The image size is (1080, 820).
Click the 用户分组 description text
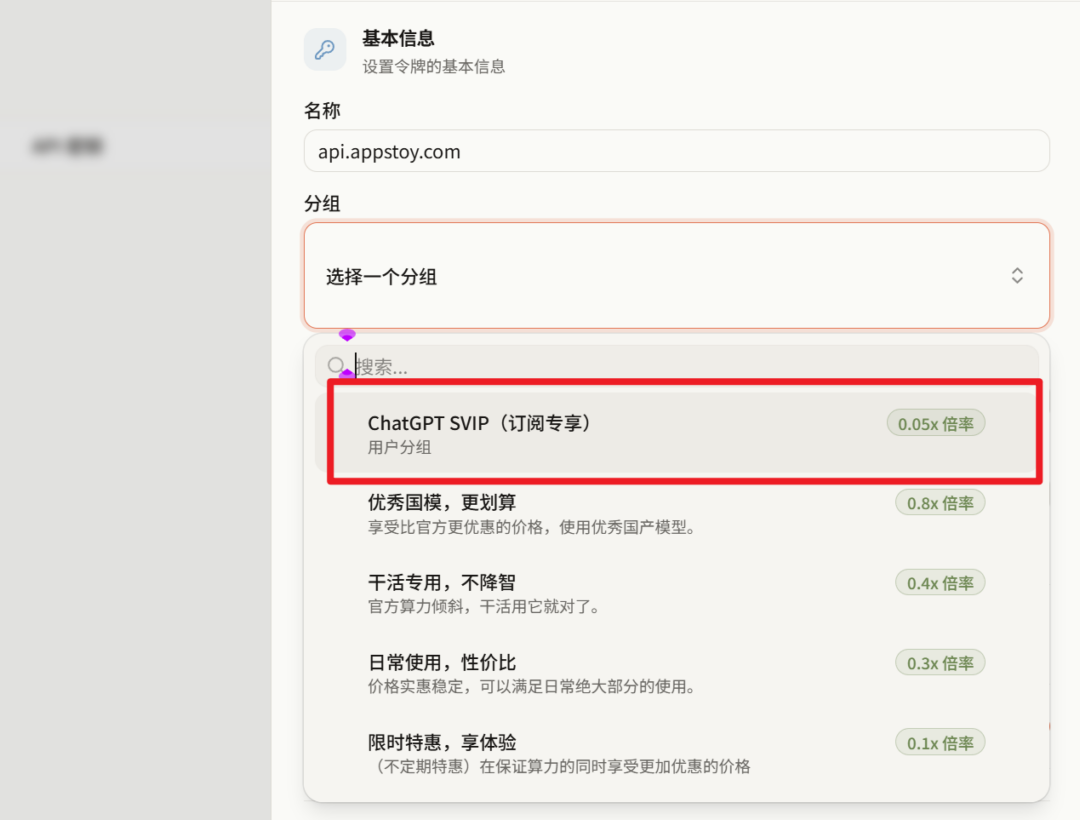[x=399, y=448]
